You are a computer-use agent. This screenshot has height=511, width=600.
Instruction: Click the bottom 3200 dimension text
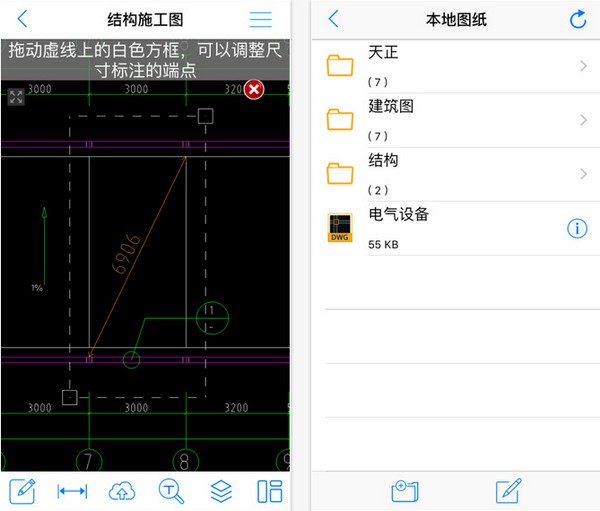pyautogui.click(x=236, y=408)
